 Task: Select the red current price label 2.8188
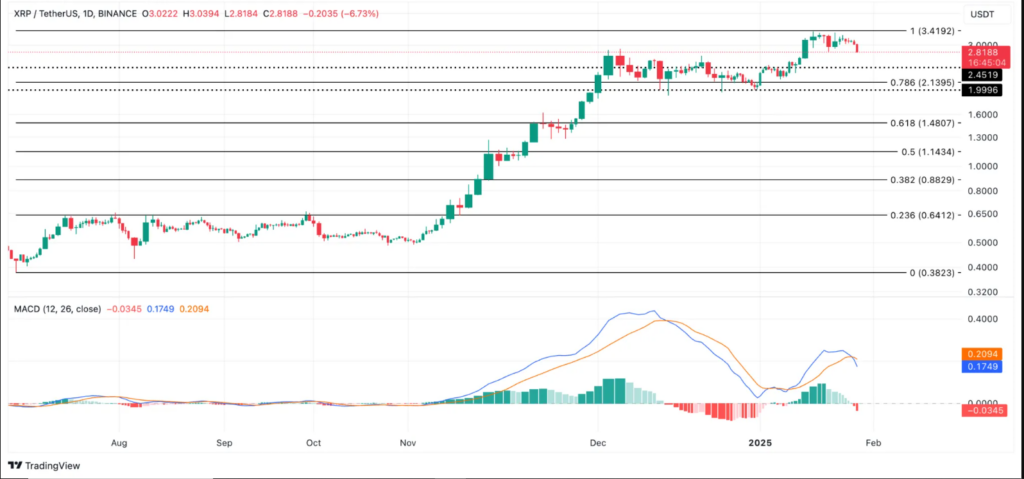click(x=984, y=52)
